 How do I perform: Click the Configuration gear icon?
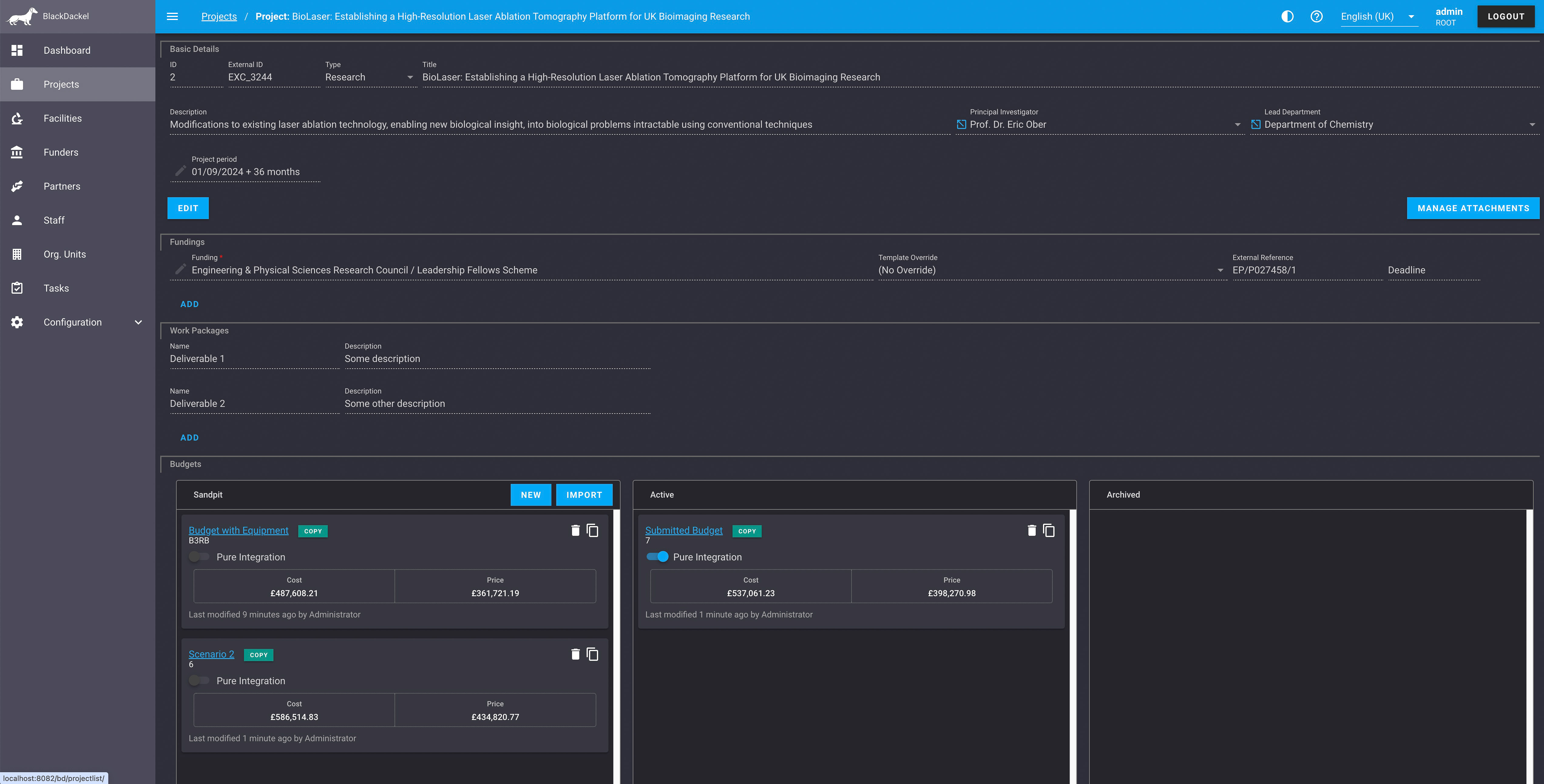click(17, 322)
